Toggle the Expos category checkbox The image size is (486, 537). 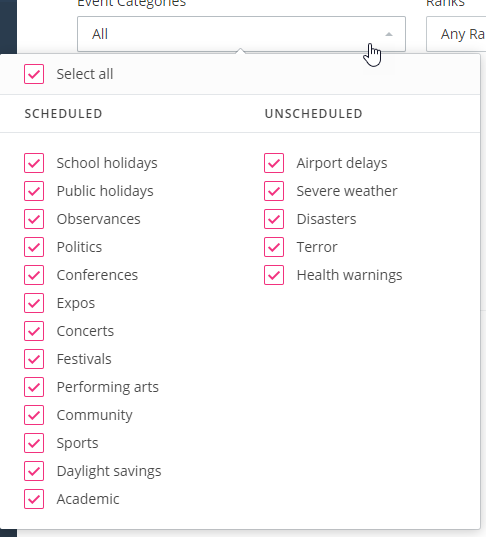34,303
